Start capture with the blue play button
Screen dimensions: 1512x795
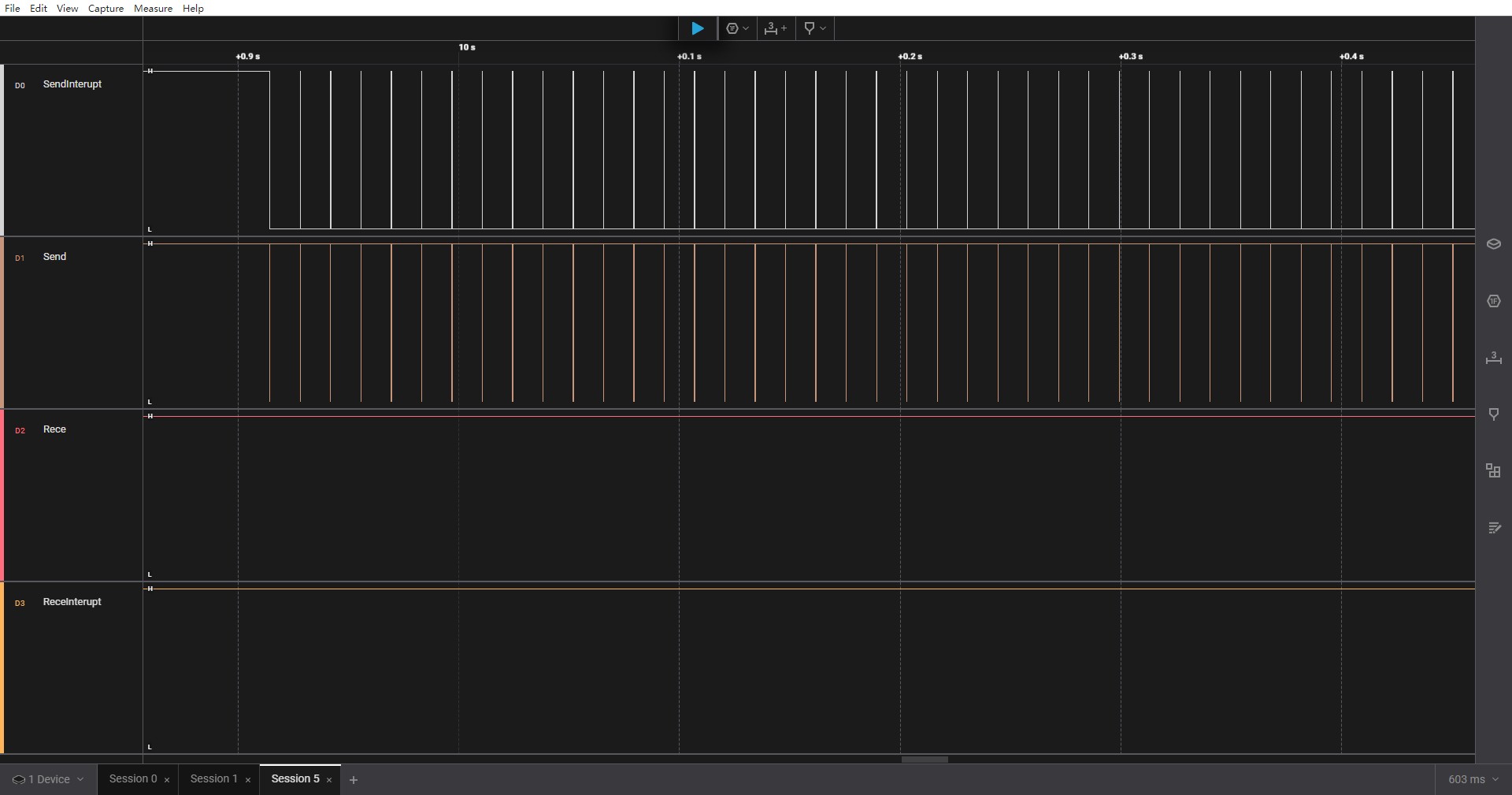pos(697,28)
